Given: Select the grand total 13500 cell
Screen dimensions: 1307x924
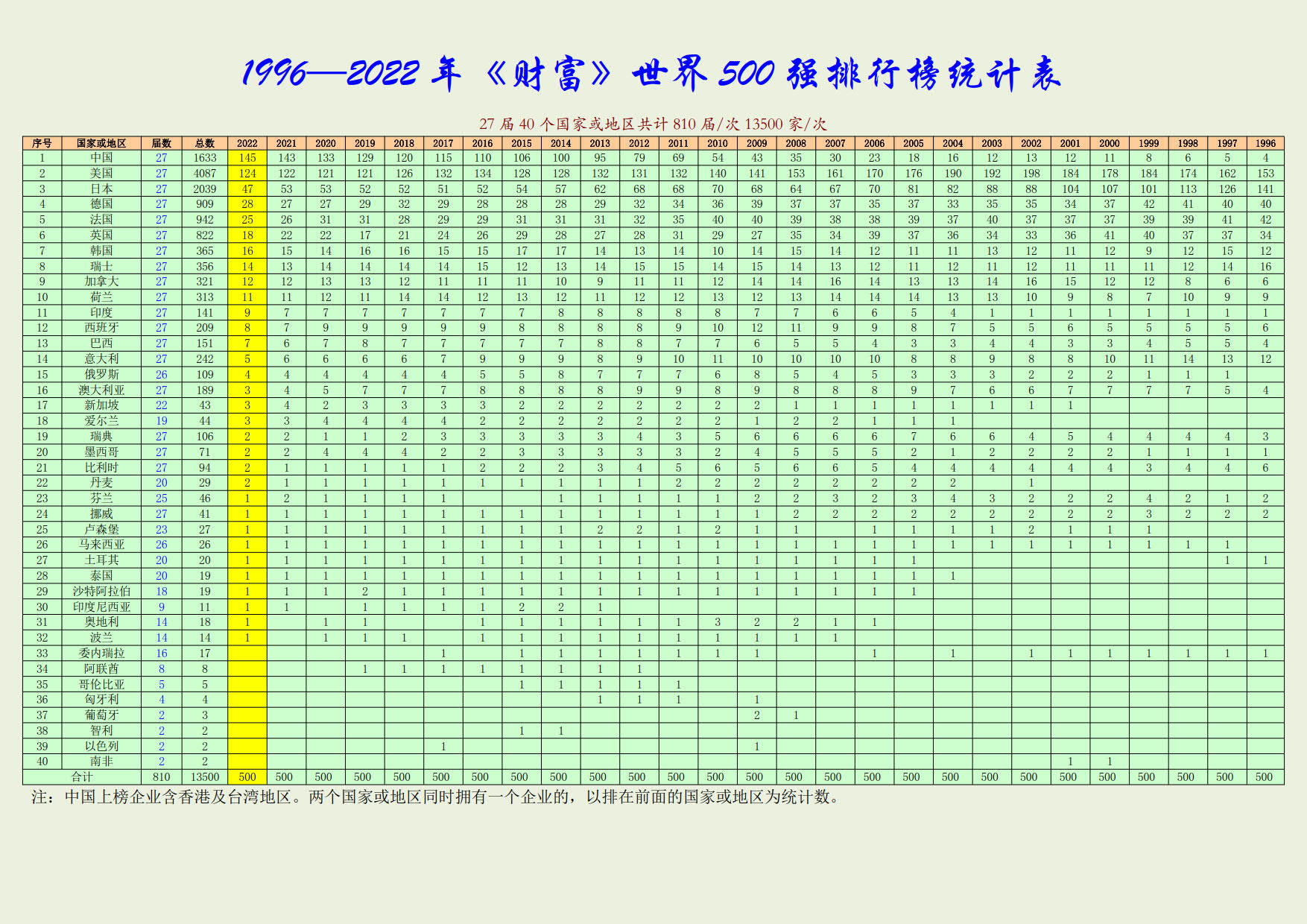Looking at the screenshot, I should click(205, 777).
